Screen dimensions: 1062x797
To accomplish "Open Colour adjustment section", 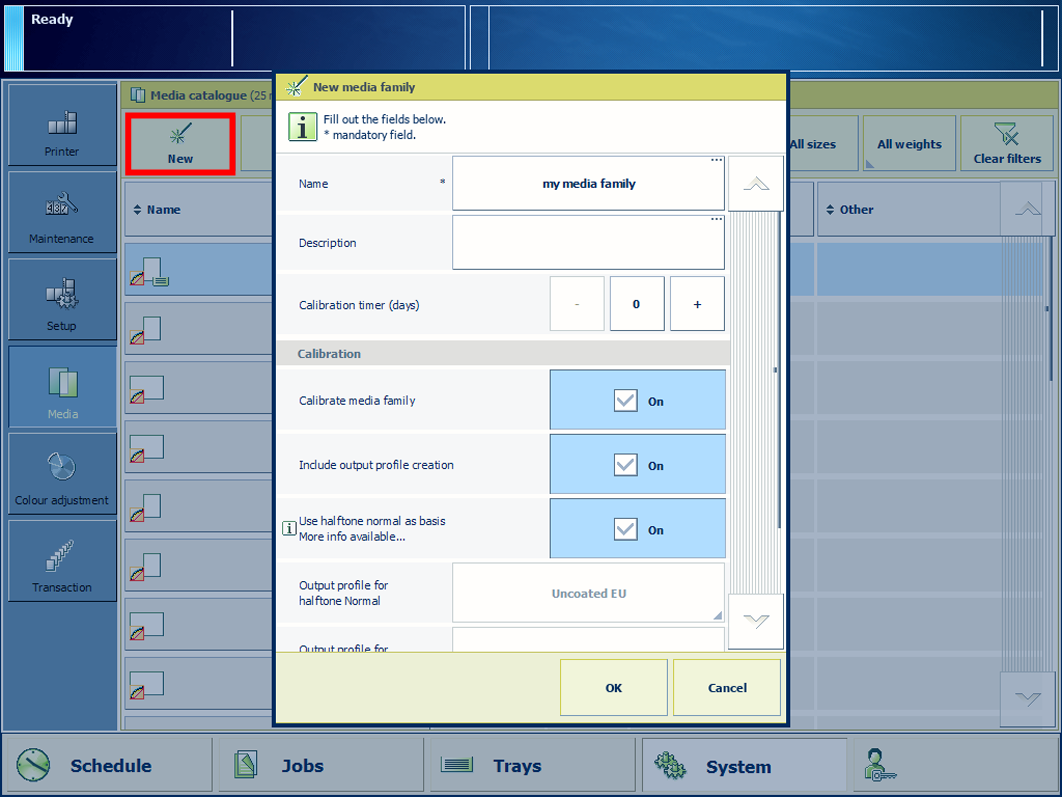I will click(x=62, y=474).
